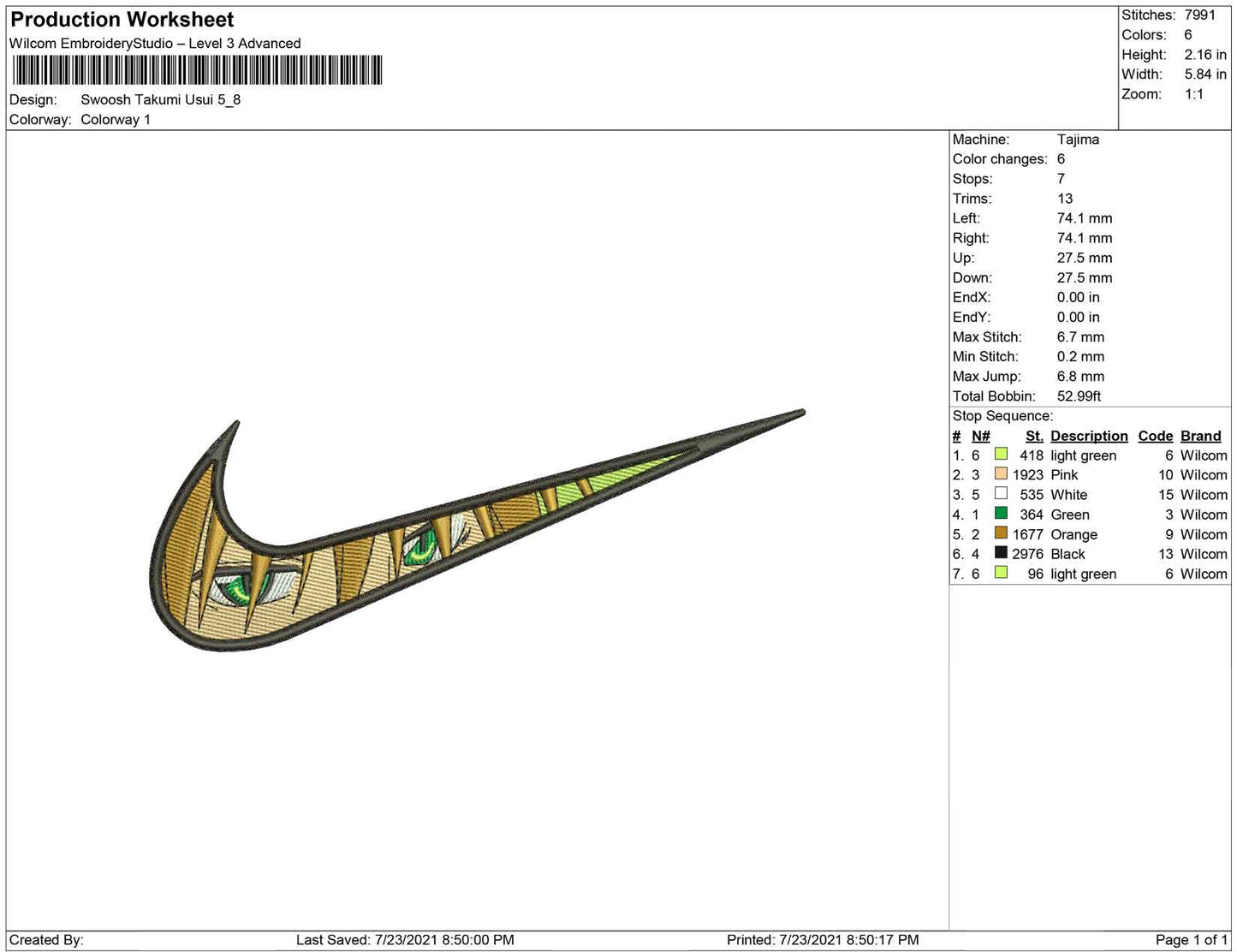Click the Min Stitch value 0.2 mm
Screen dimensions: 1237x952
tap(1081, 356)
